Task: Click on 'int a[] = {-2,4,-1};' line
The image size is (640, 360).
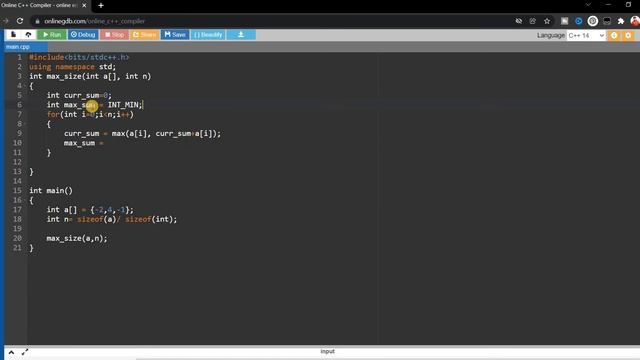Action: tap(90, 210)
